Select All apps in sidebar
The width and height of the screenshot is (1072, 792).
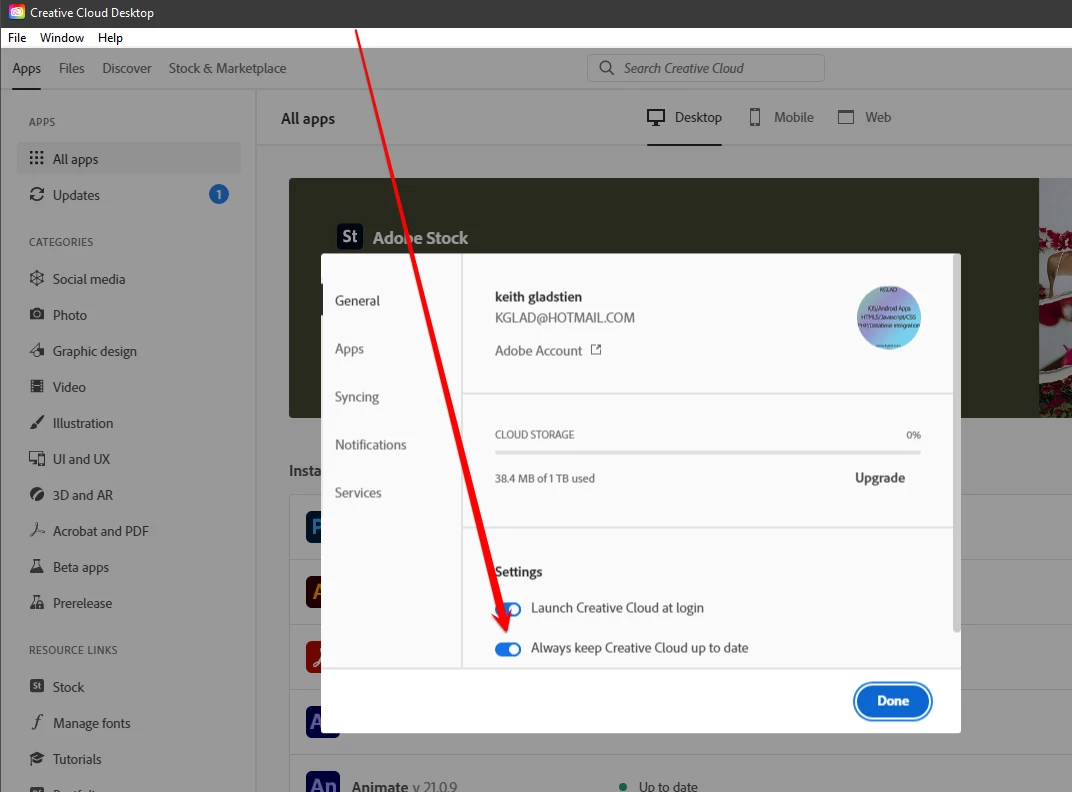pos(129,159)
